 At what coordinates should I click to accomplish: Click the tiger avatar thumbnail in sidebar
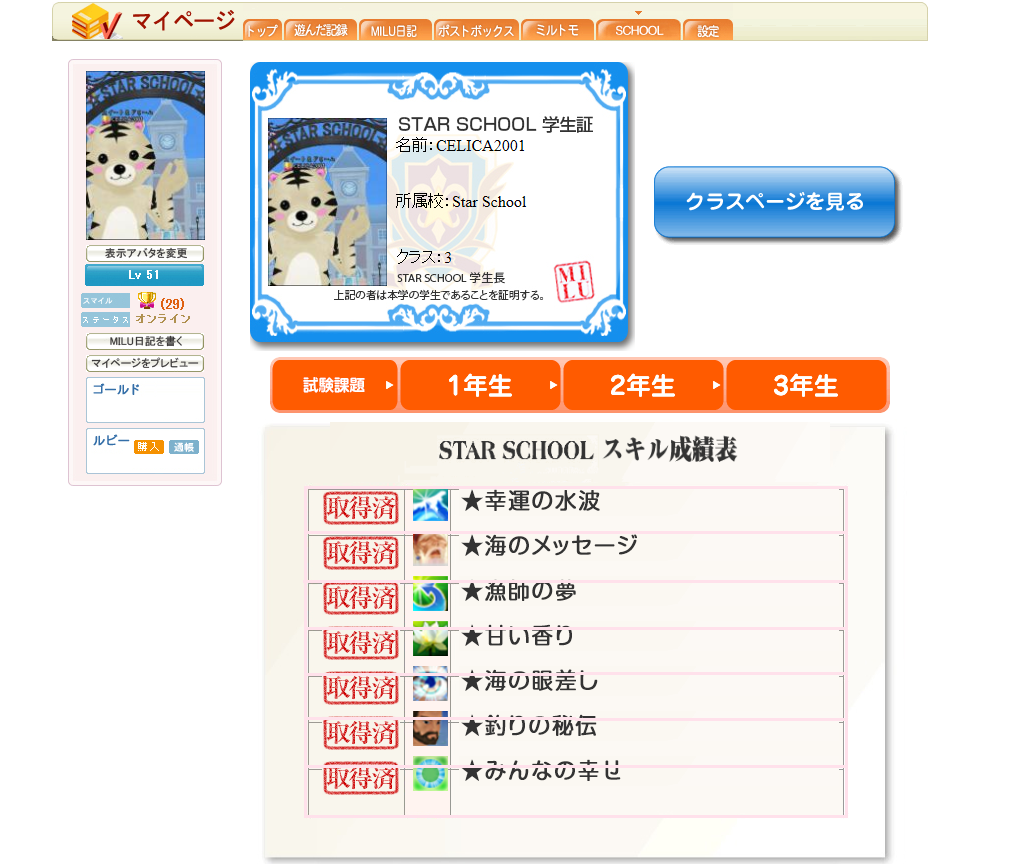tap(146, 155)
